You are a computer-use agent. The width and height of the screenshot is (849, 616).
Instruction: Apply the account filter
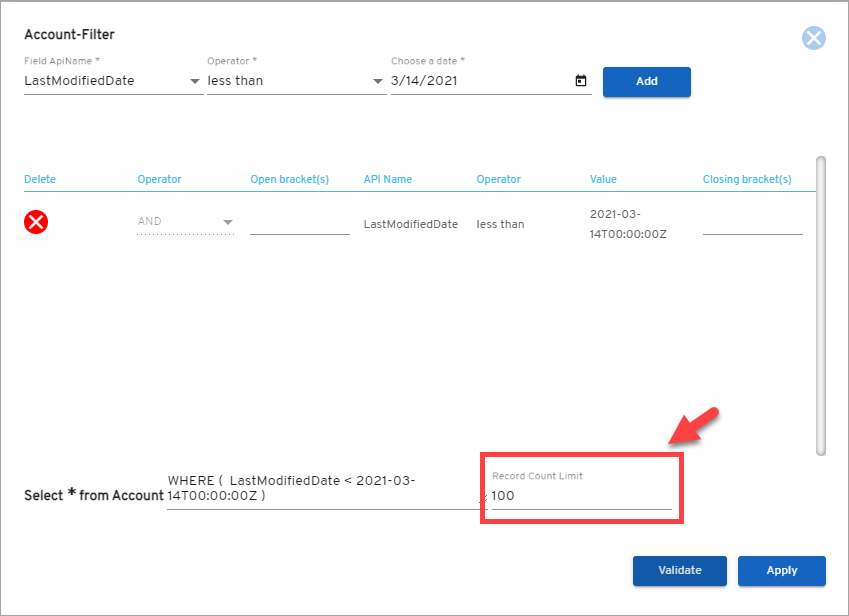[781, 571]
